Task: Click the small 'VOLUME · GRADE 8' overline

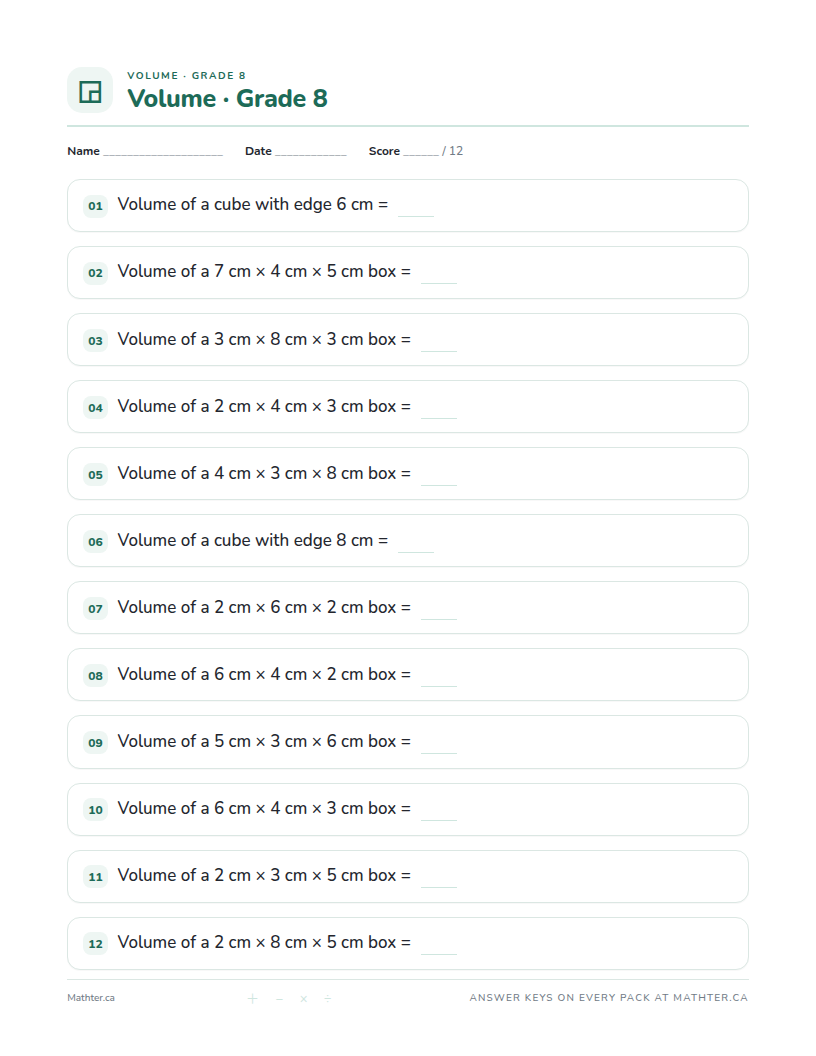Action: 186,75
